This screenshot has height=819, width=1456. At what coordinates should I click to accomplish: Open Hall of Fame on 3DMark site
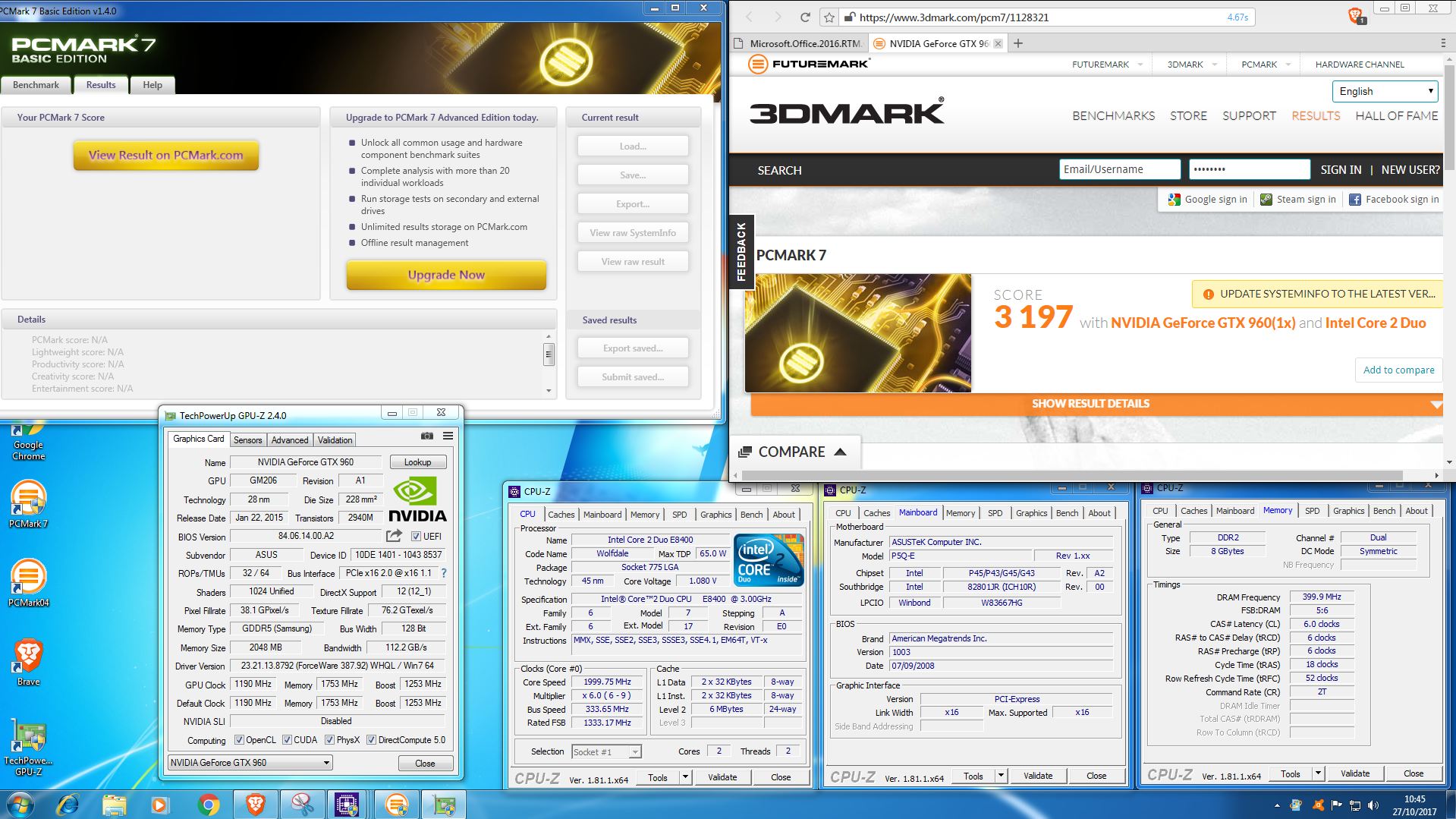(x=1396, y=115)
